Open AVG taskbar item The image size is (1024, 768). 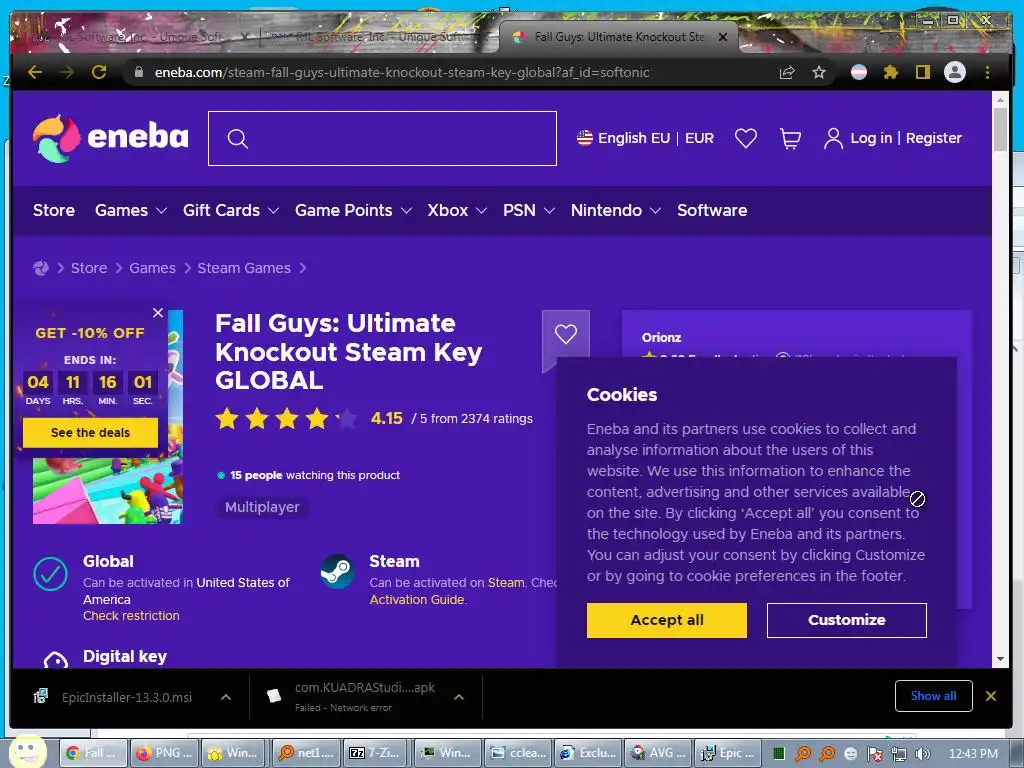coord(658,753)
